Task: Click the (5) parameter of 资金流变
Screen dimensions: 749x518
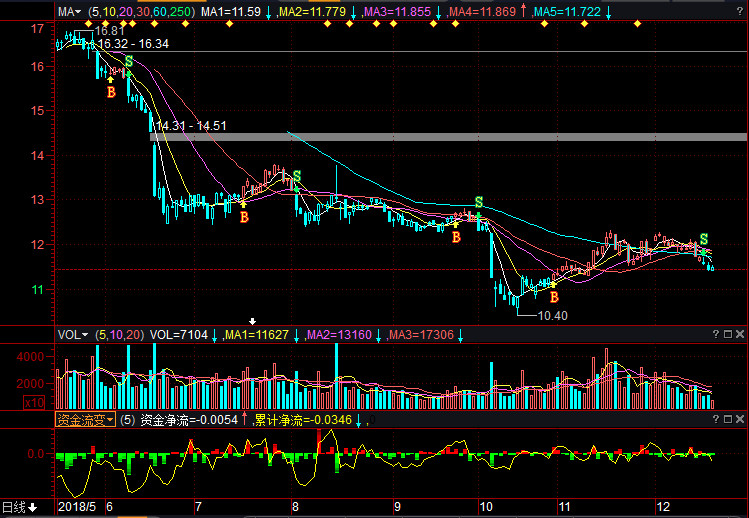Action: [128, 420]
